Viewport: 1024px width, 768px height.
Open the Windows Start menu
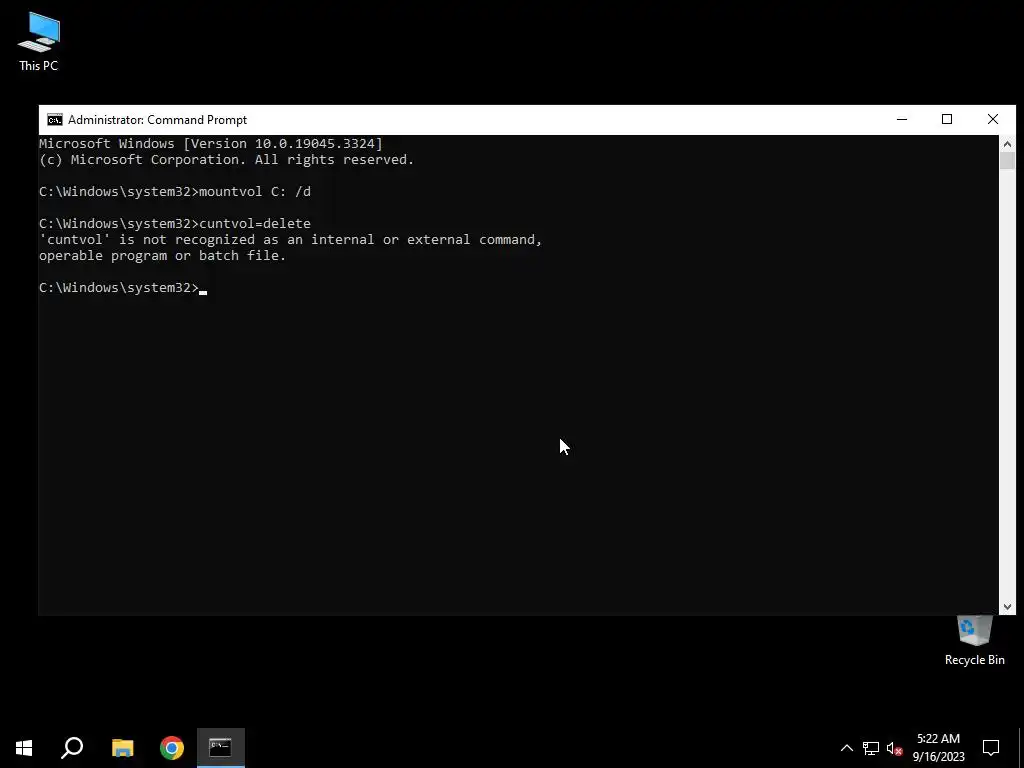pos(24,748)
